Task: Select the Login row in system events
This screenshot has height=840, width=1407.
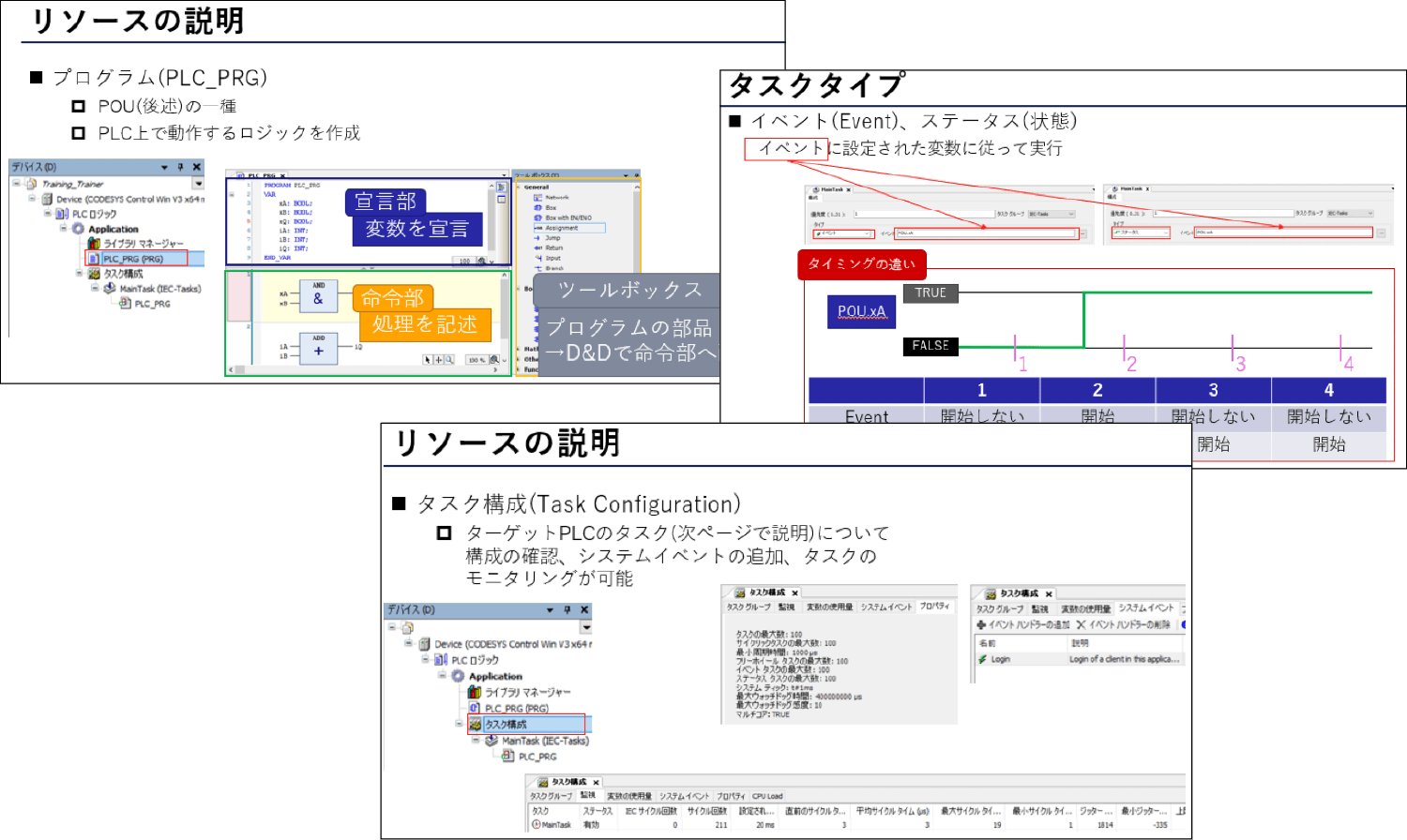Action: click(x=1001, y=659)
